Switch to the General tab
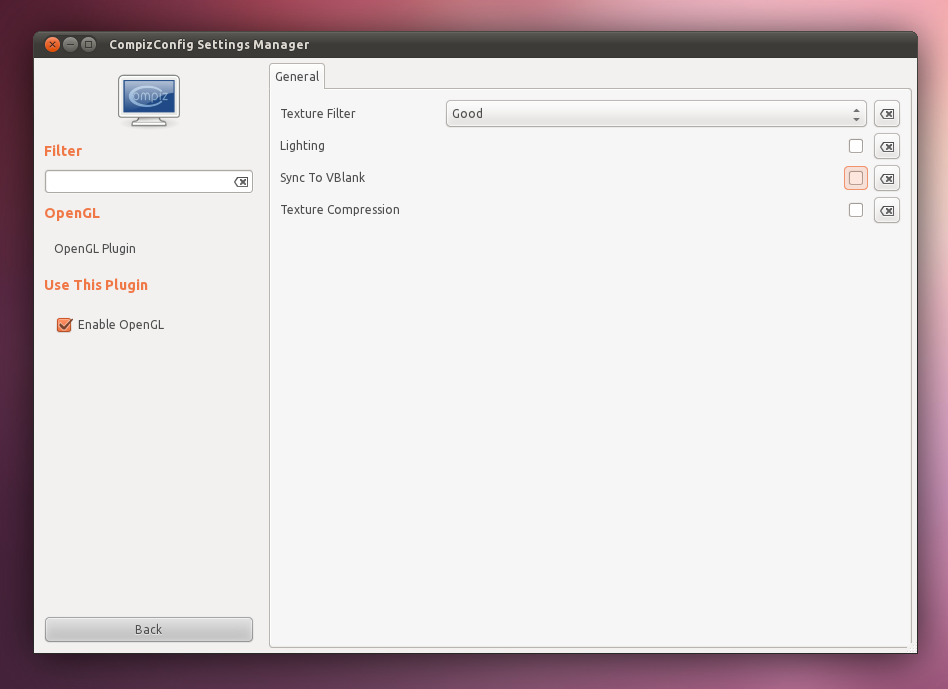 pyautogui.click(x=297, y=77)
